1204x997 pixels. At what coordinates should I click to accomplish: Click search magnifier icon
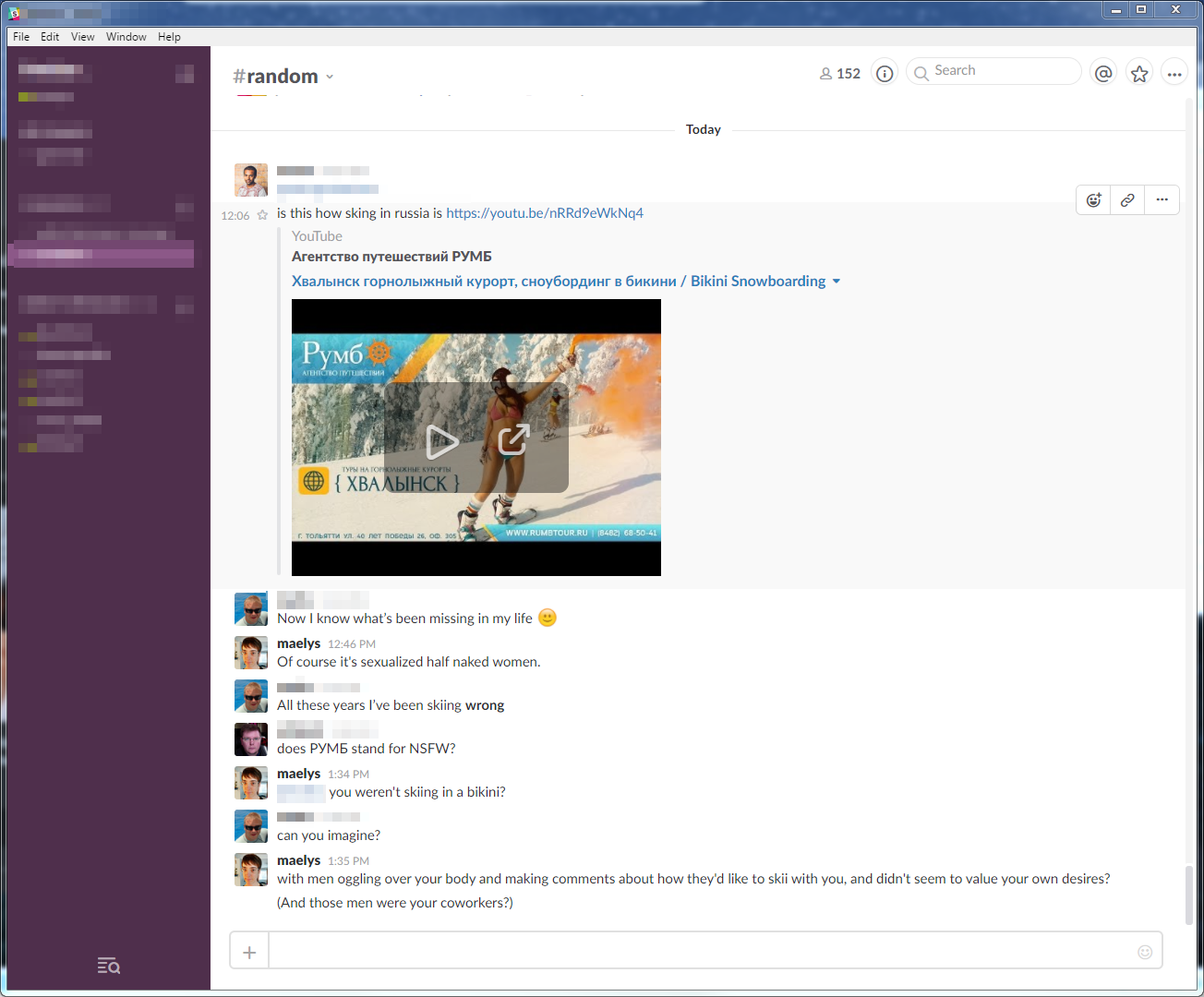[x=921, y=73]
